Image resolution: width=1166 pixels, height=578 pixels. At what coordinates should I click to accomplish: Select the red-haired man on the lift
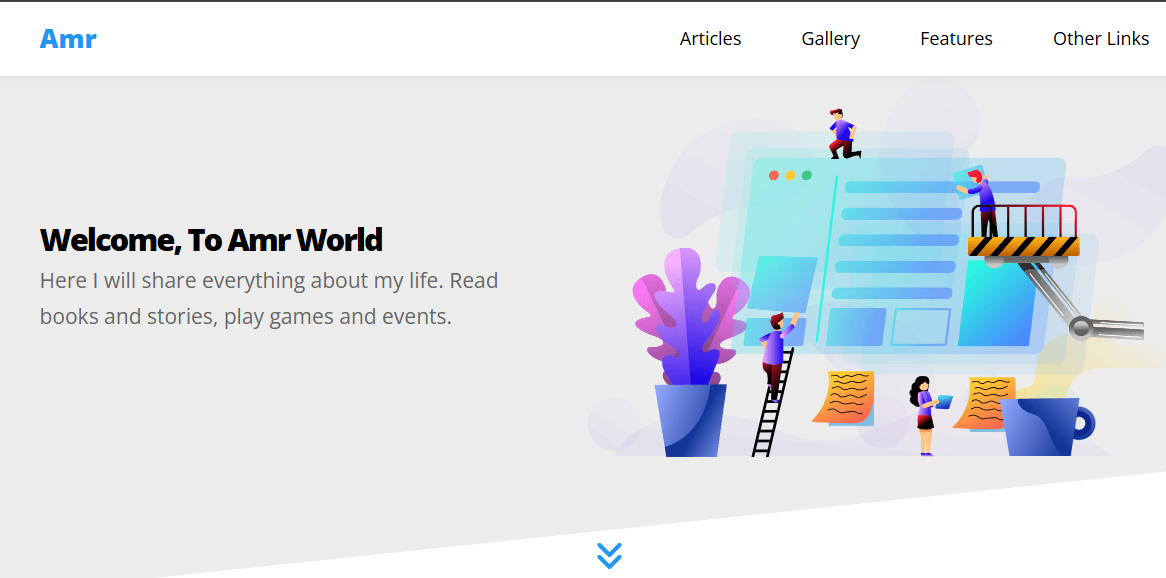click(982, 201)
